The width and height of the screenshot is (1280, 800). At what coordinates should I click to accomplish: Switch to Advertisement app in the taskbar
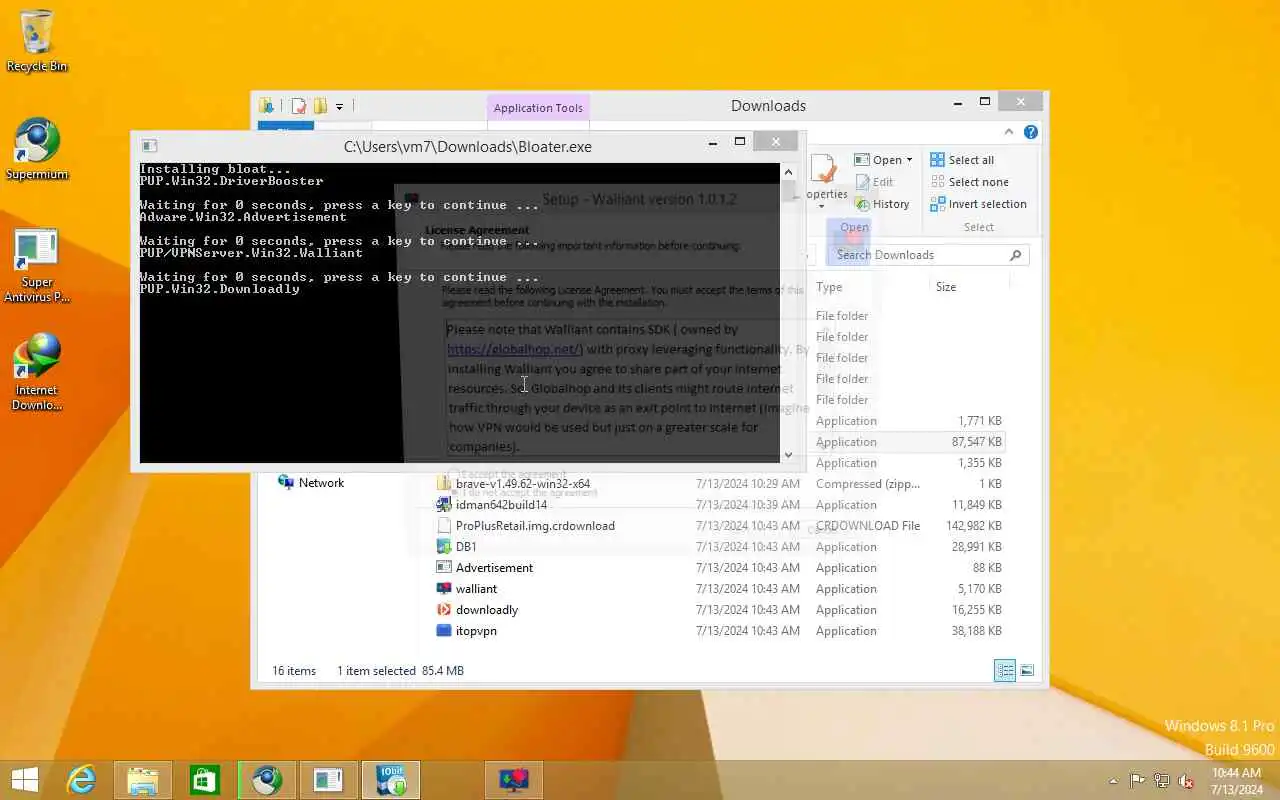(x=329, y=780)
